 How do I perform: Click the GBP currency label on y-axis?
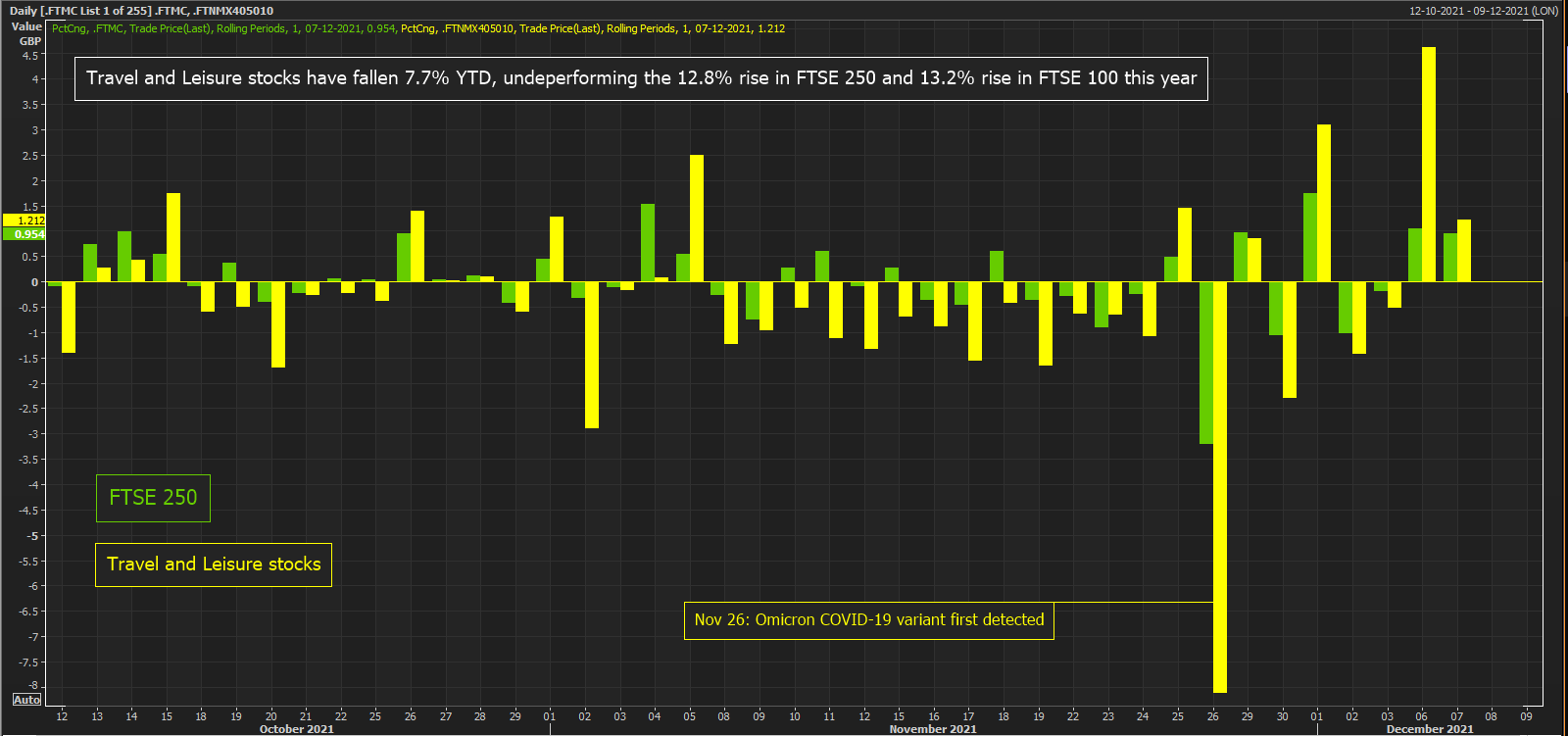(30, 41)
